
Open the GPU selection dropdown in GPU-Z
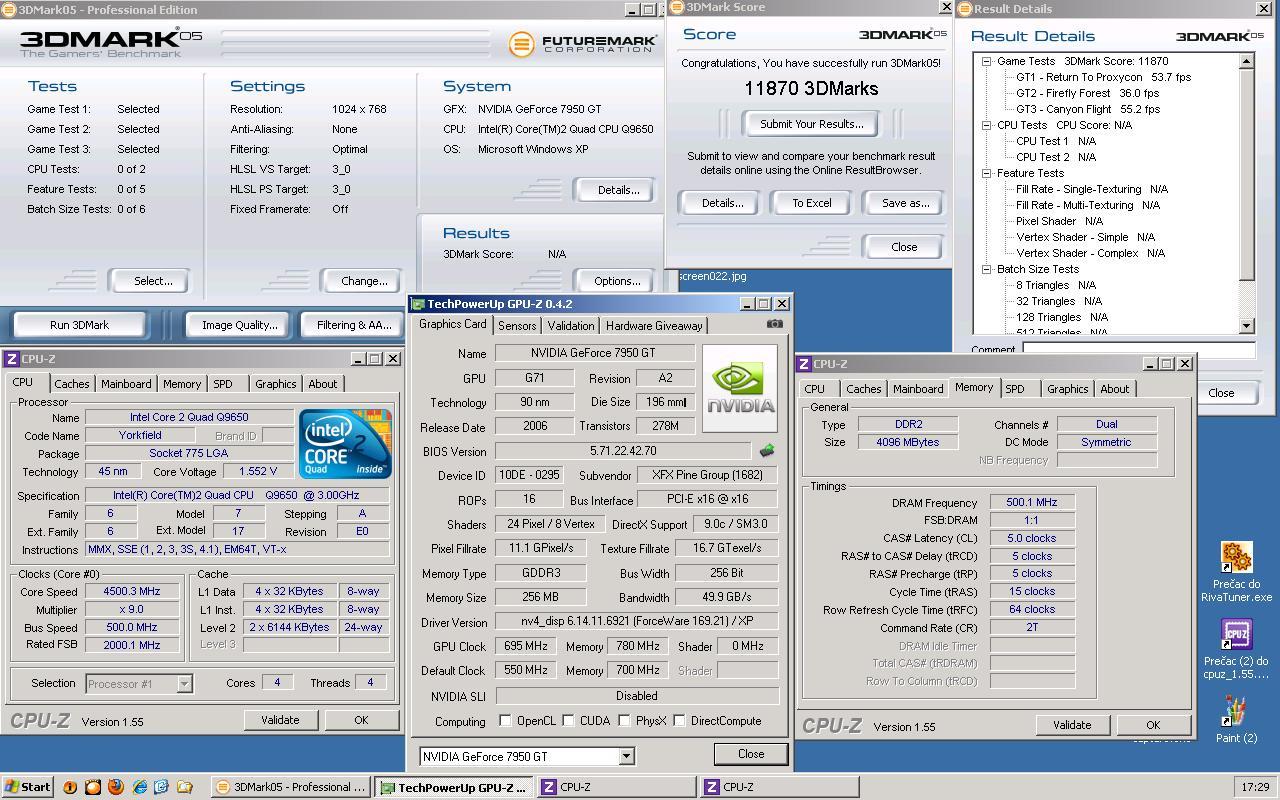[x=626, y=756]
